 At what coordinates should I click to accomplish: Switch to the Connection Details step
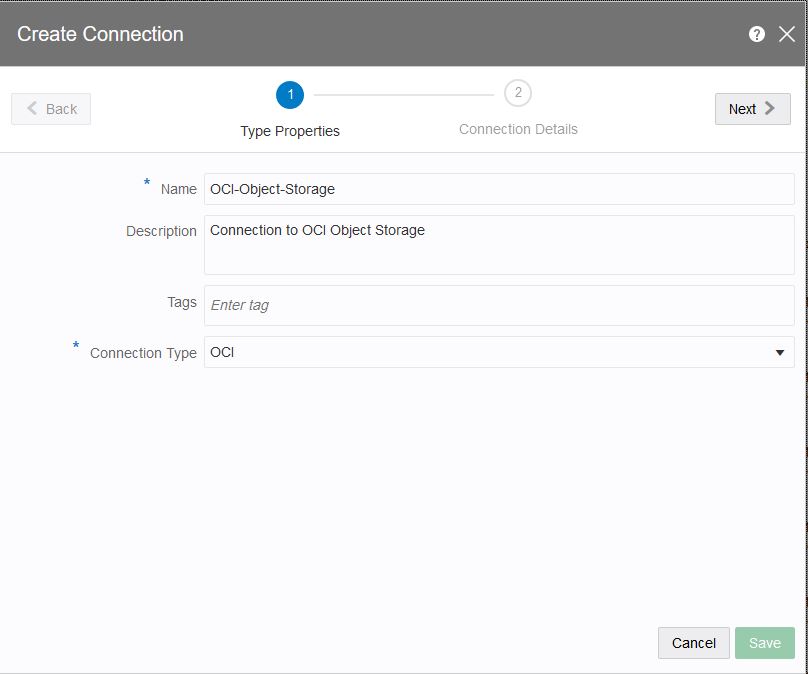[x=518, y=129]
